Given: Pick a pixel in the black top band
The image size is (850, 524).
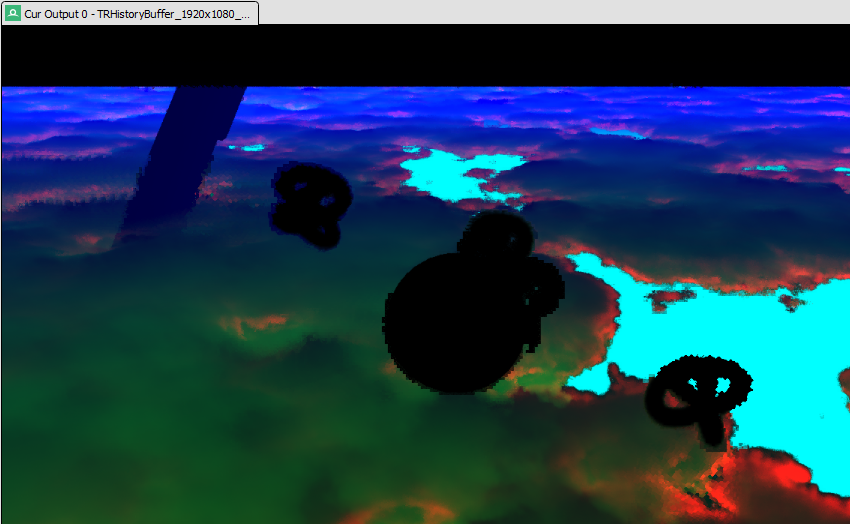Looking at the screenshot, I should pyautogui.click(x=425, y=55).
